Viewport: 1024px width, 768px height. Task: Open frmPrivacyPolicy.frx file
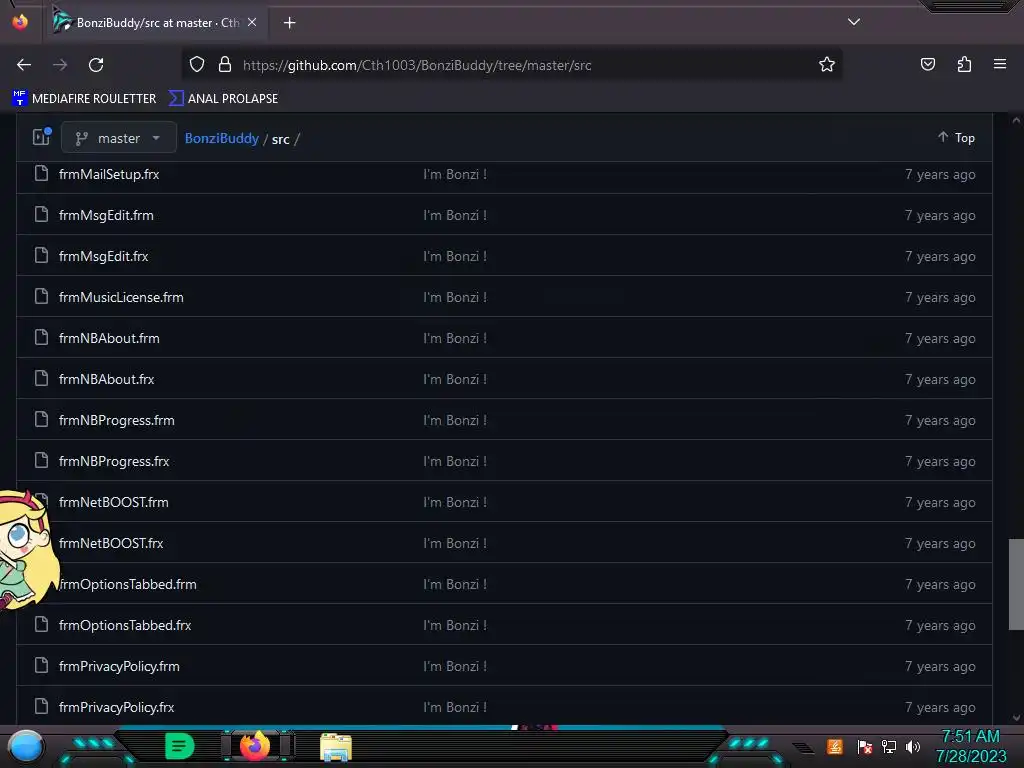click(x=117, y=707)
